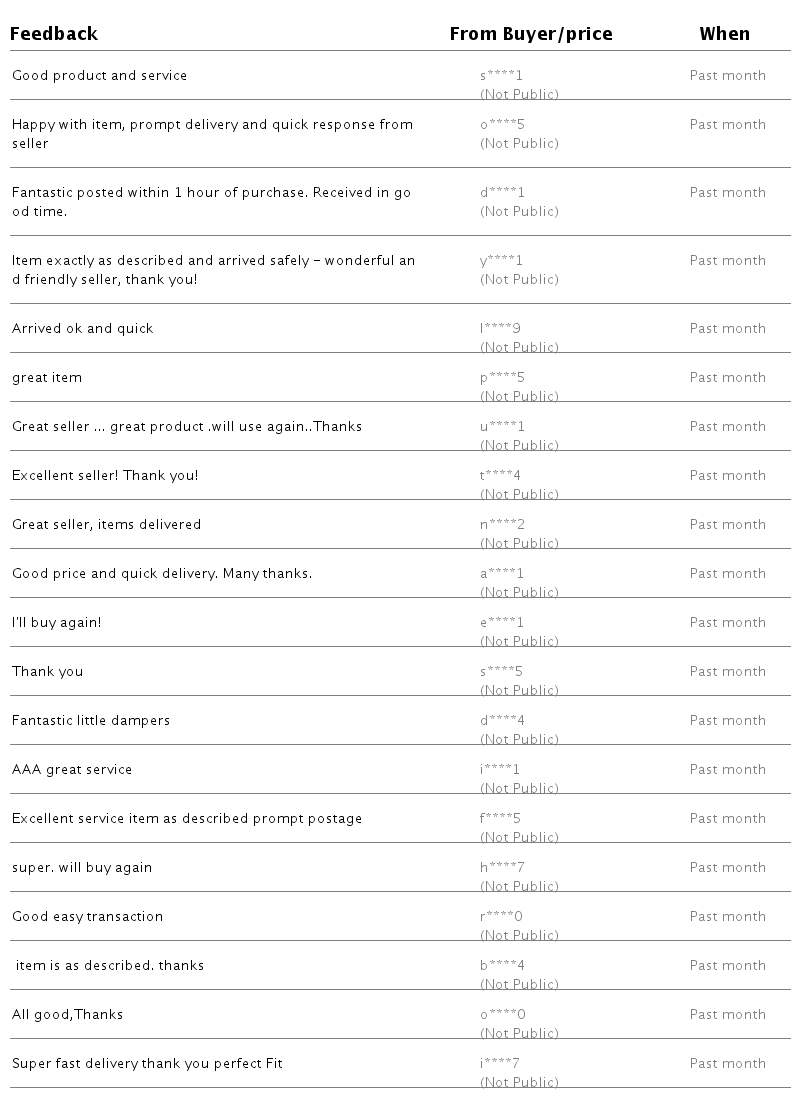Select the "I'll buy again!" comment
The height and width of the screenshot is (1107, 800).
tap(56, 622)
